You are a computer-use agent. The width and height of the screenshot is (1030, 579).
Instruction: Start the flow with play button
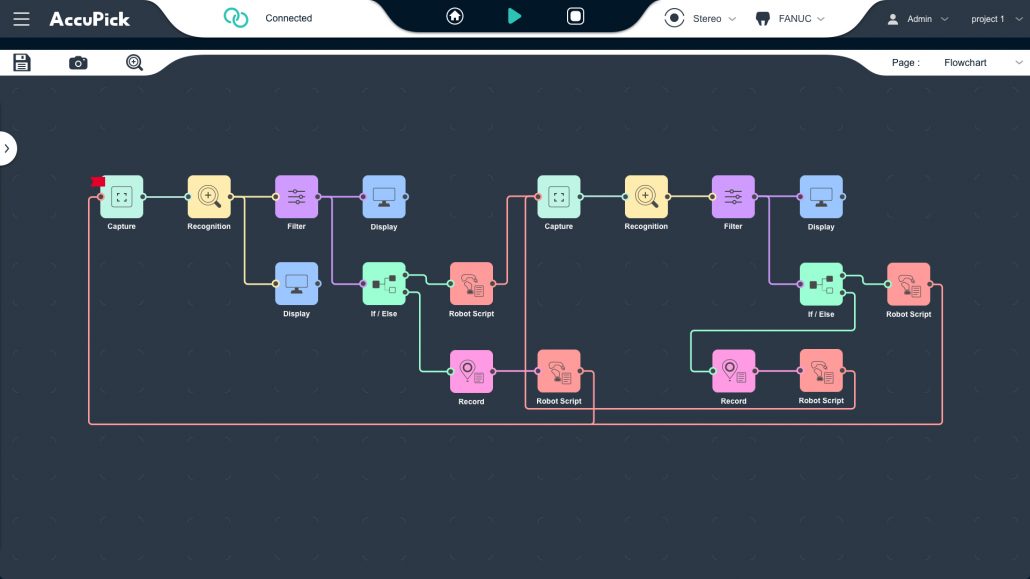514,16
